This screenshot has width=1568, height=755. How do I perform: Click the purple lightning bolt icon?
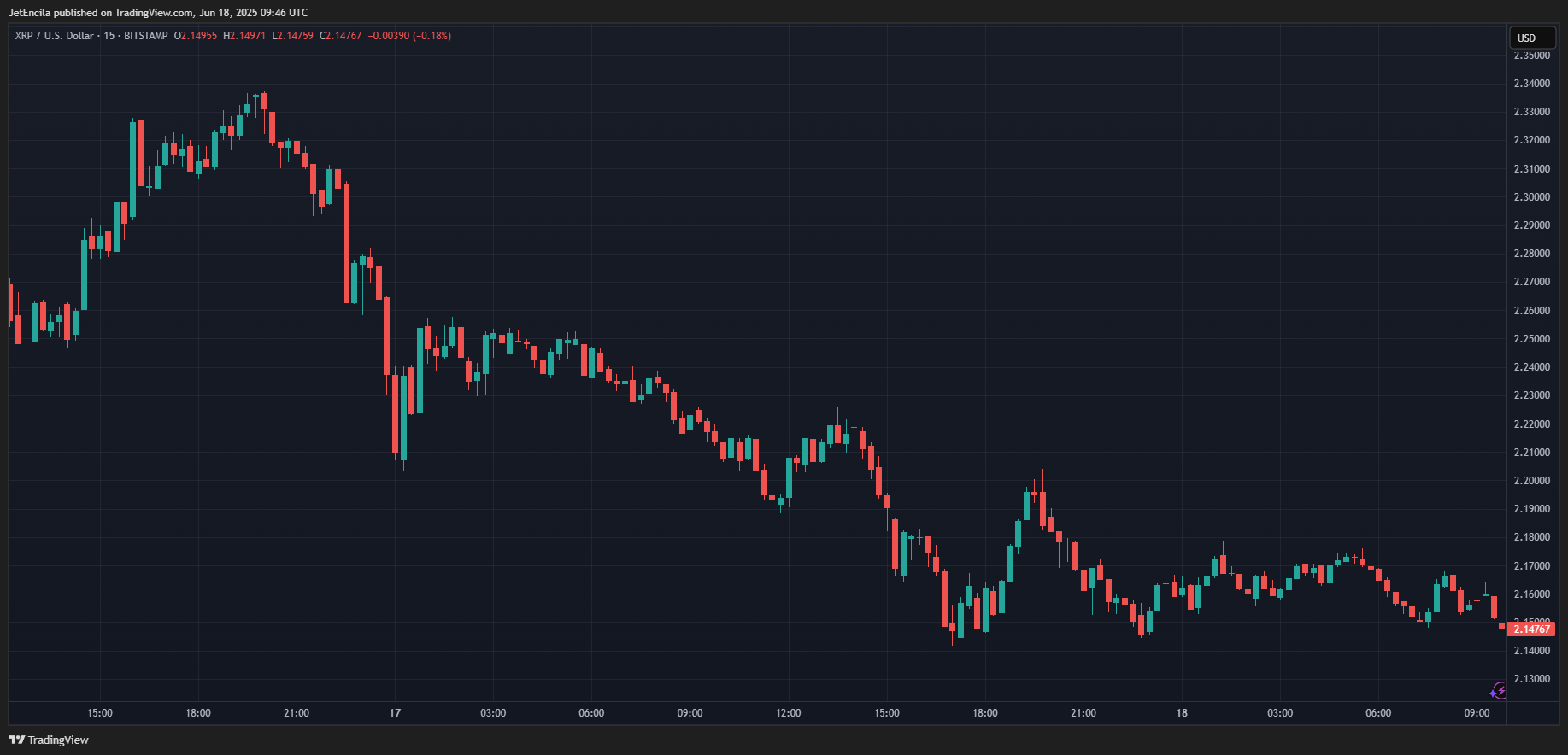(1498, 690)
